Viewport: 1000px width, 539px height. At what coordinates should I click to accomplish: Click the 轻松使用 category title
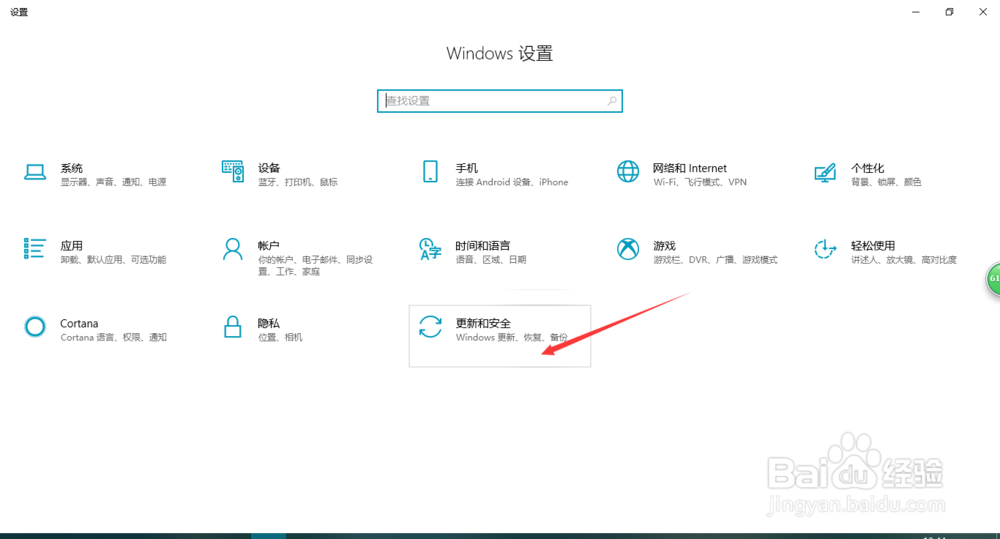873,246
